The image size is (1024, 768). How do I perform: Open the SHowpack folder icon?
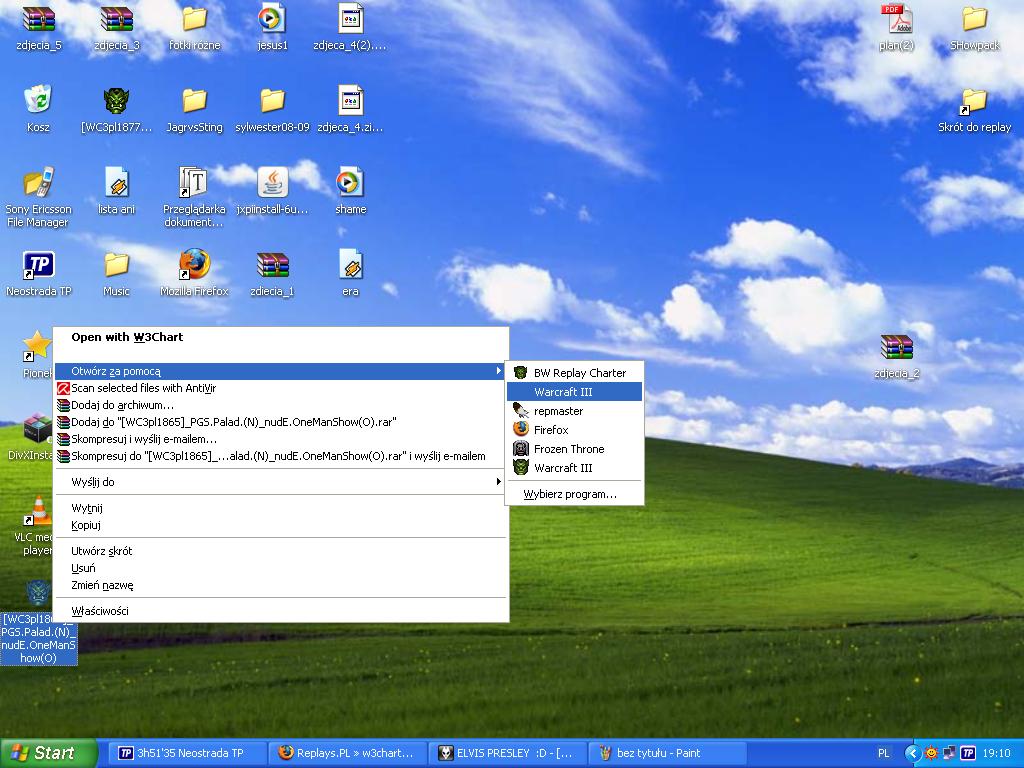tap(974, 20)
